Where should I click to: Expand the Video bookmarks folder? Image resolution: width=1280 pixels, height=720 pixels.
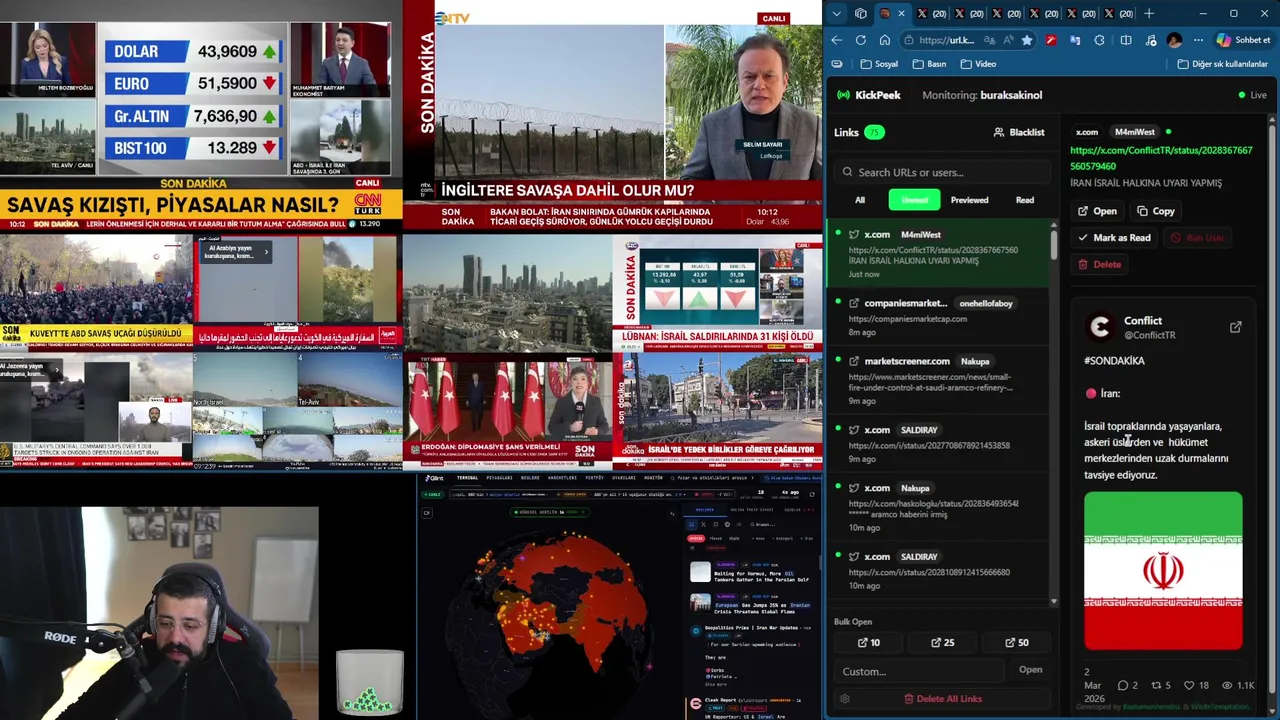(x=978, y=64)
